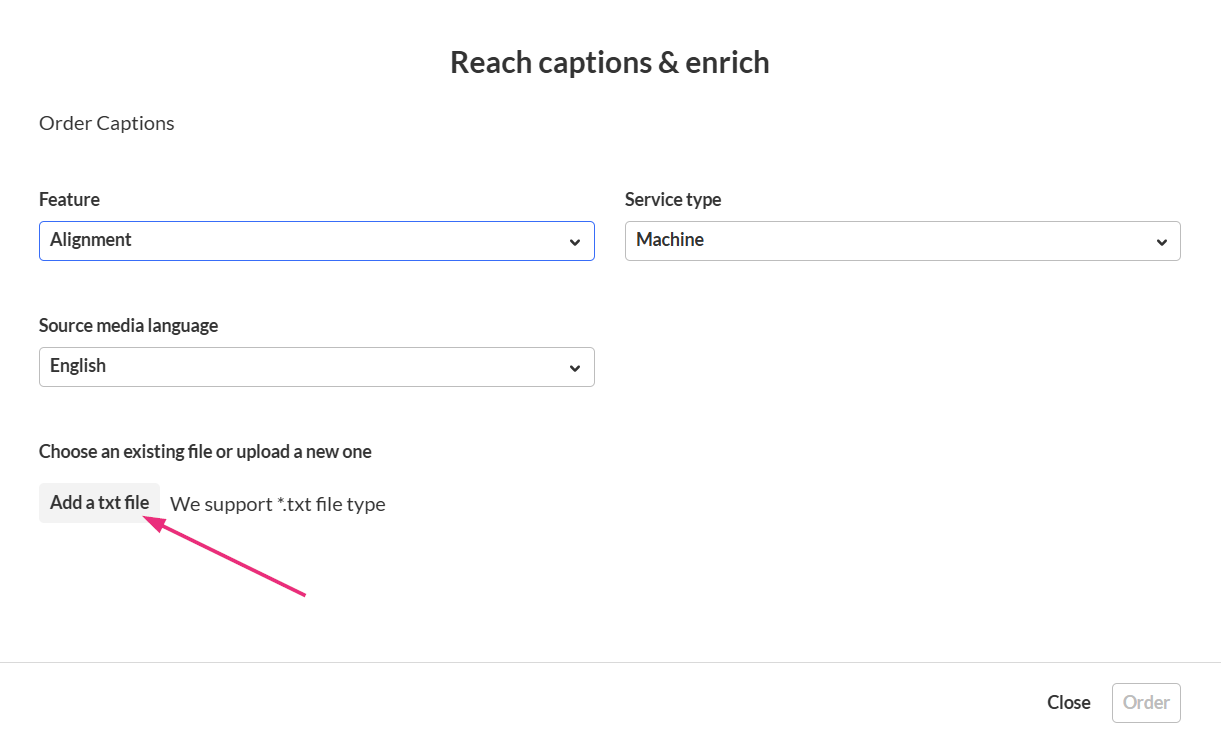Click the Order Captions subtitle text
The height and width of the screenshot is (735, 1221).
pyautogui.click(x=107, y=123)
